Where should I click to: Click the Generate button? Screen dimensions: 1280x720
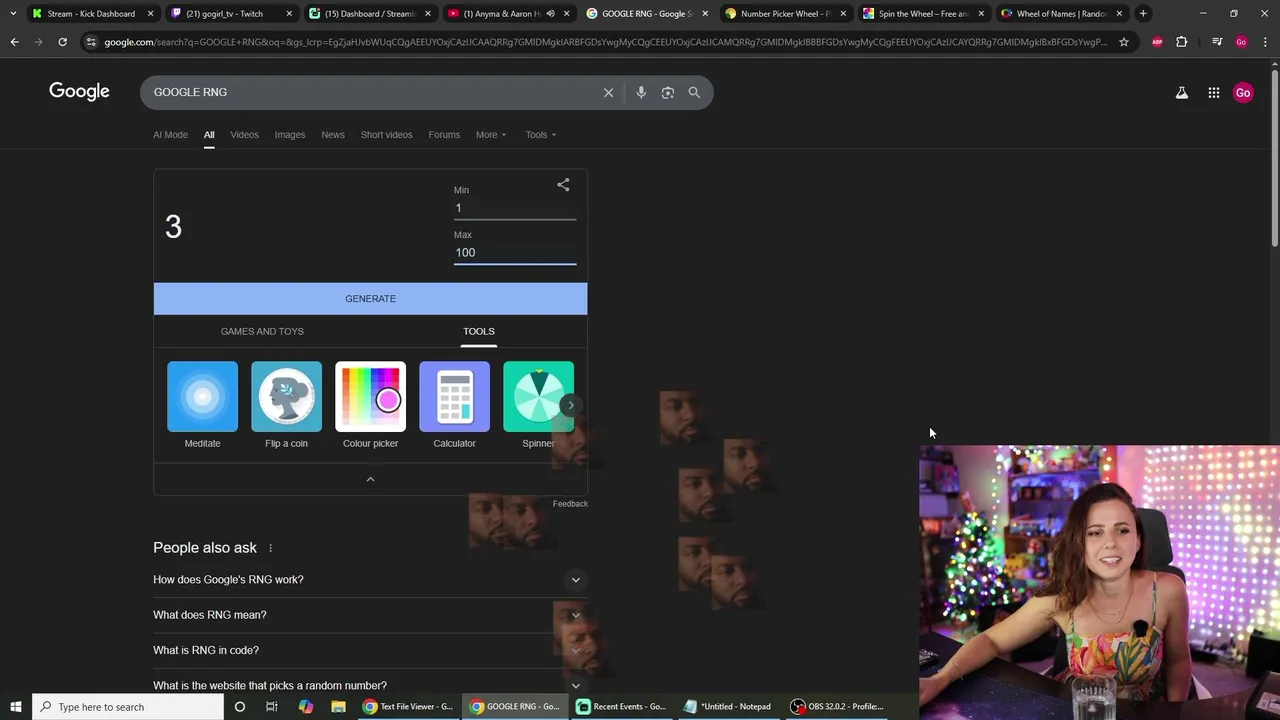[x=370, y=299]
